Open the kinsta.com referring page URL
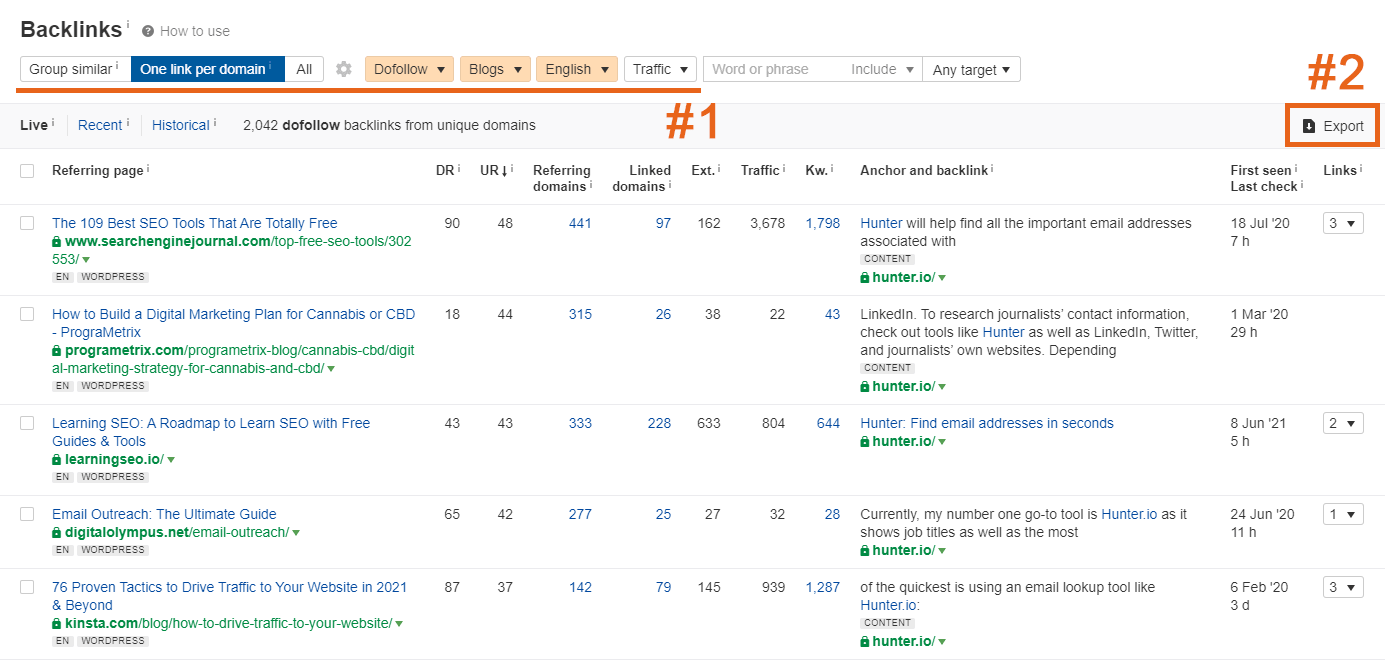The width and height of the screenshot is (1385, 660). tap(228, 623)
